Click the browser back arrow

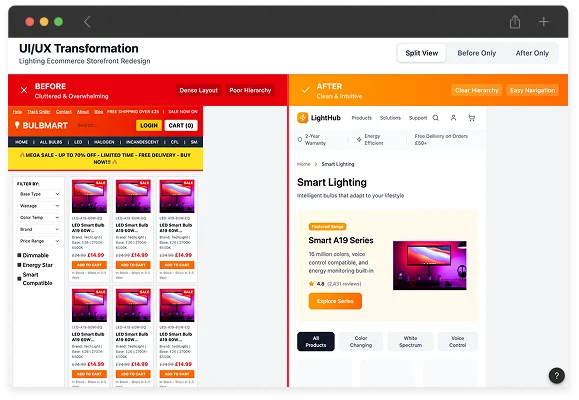pos(87,22)
